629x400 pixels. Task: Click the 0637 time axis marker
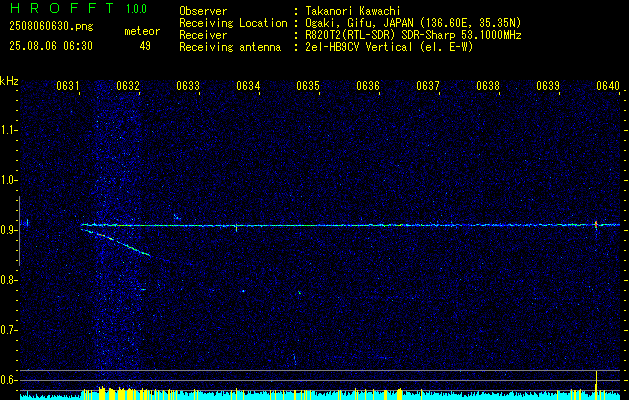428,85
